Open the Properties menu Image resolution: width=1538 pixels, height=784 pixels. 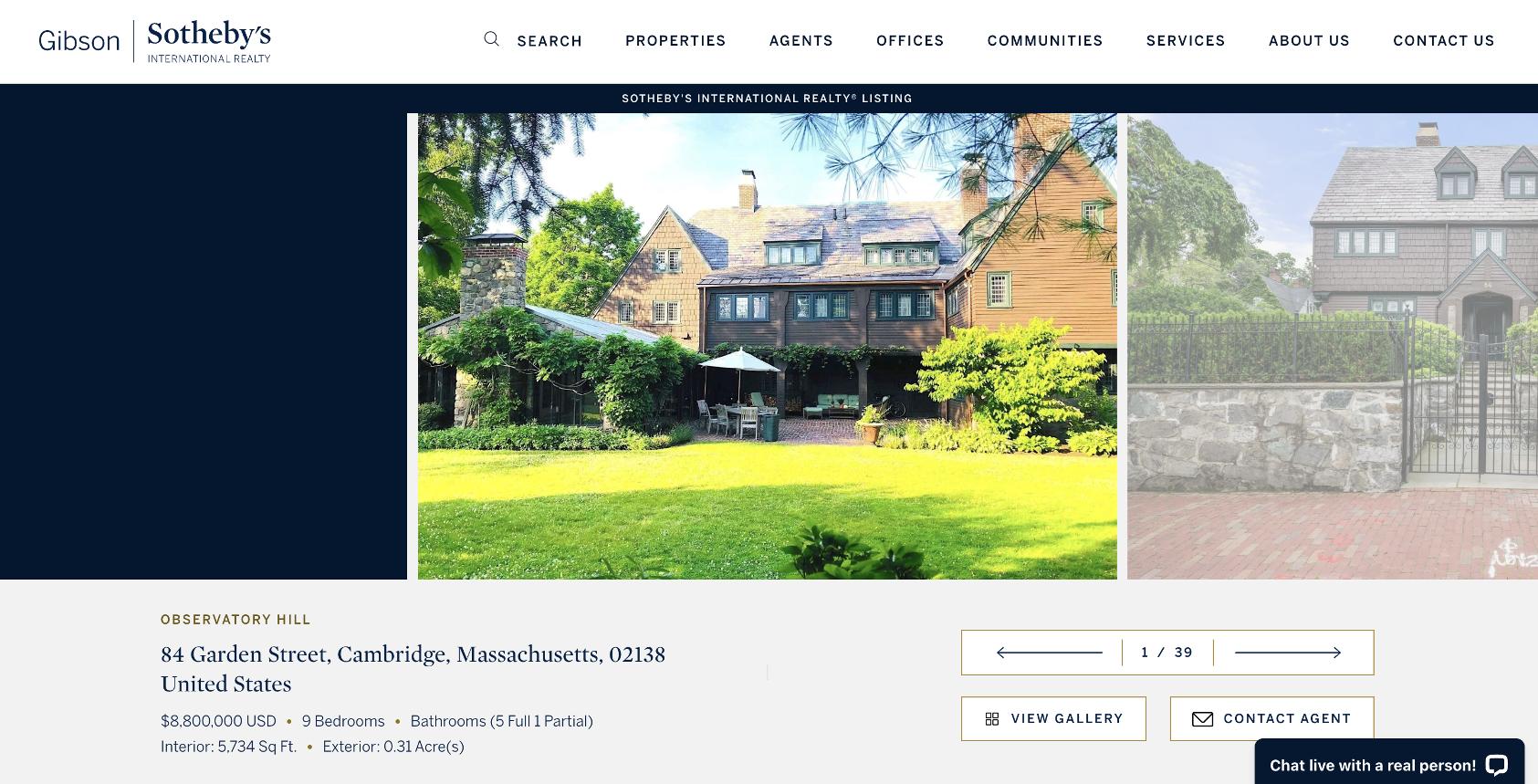675,41
